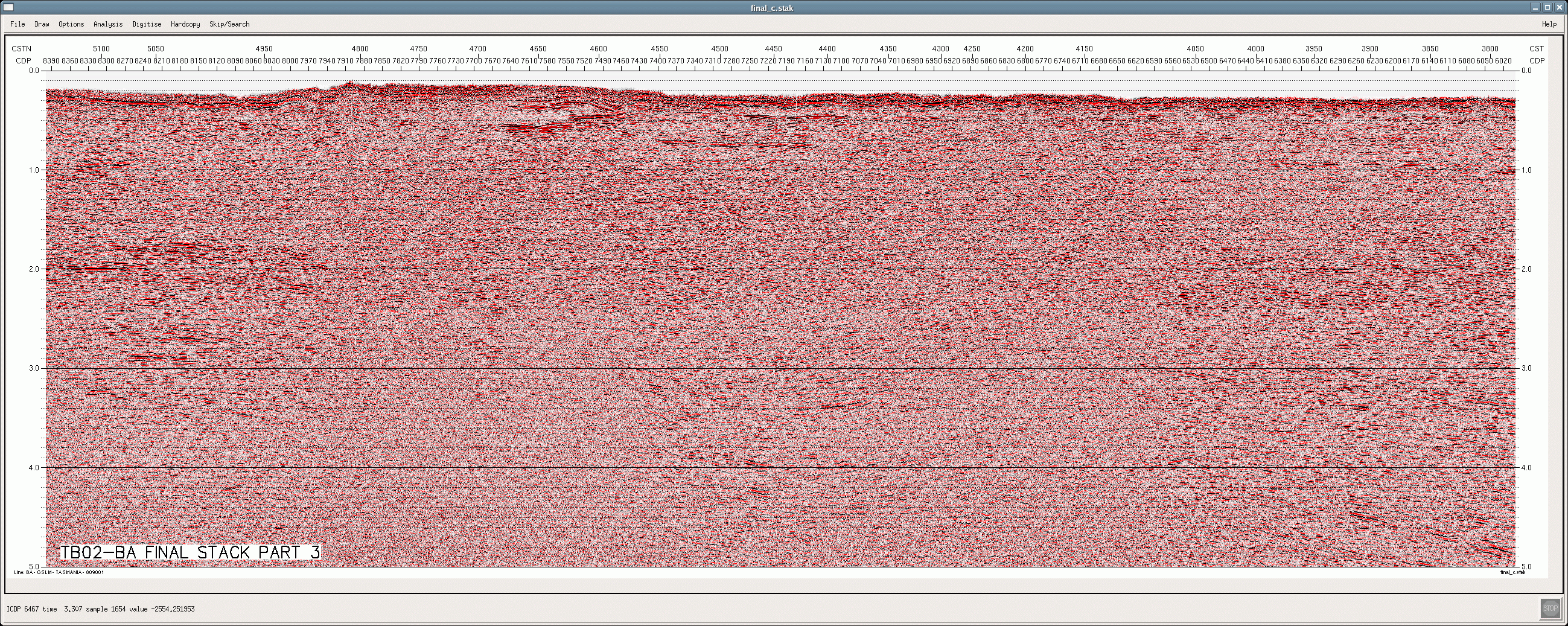Open the Hardcopy menu
Screen dimensions: 1568x626
point(185,24)
